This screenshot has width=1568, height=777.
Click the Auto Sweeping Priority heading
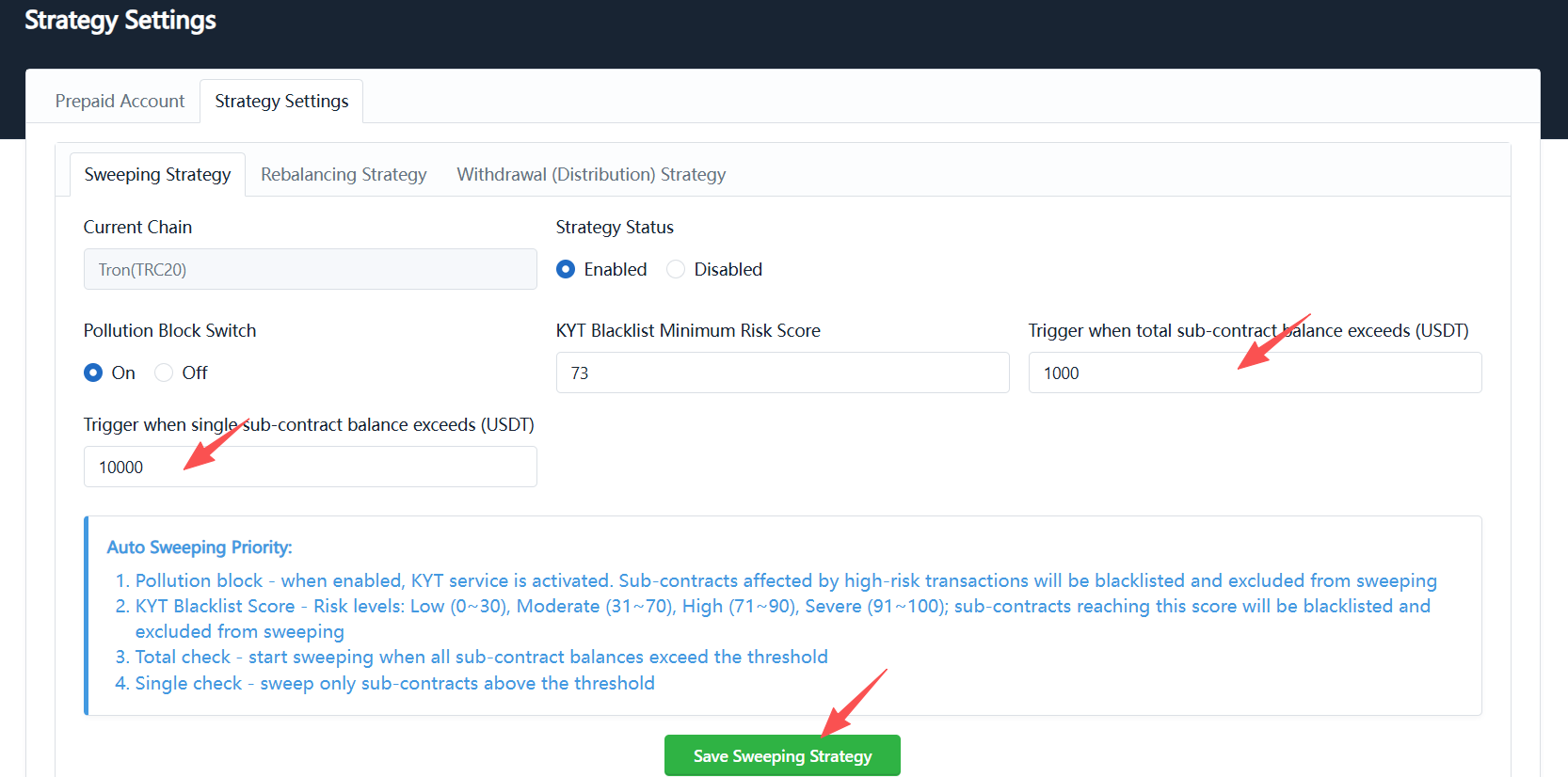pos(200,547)
